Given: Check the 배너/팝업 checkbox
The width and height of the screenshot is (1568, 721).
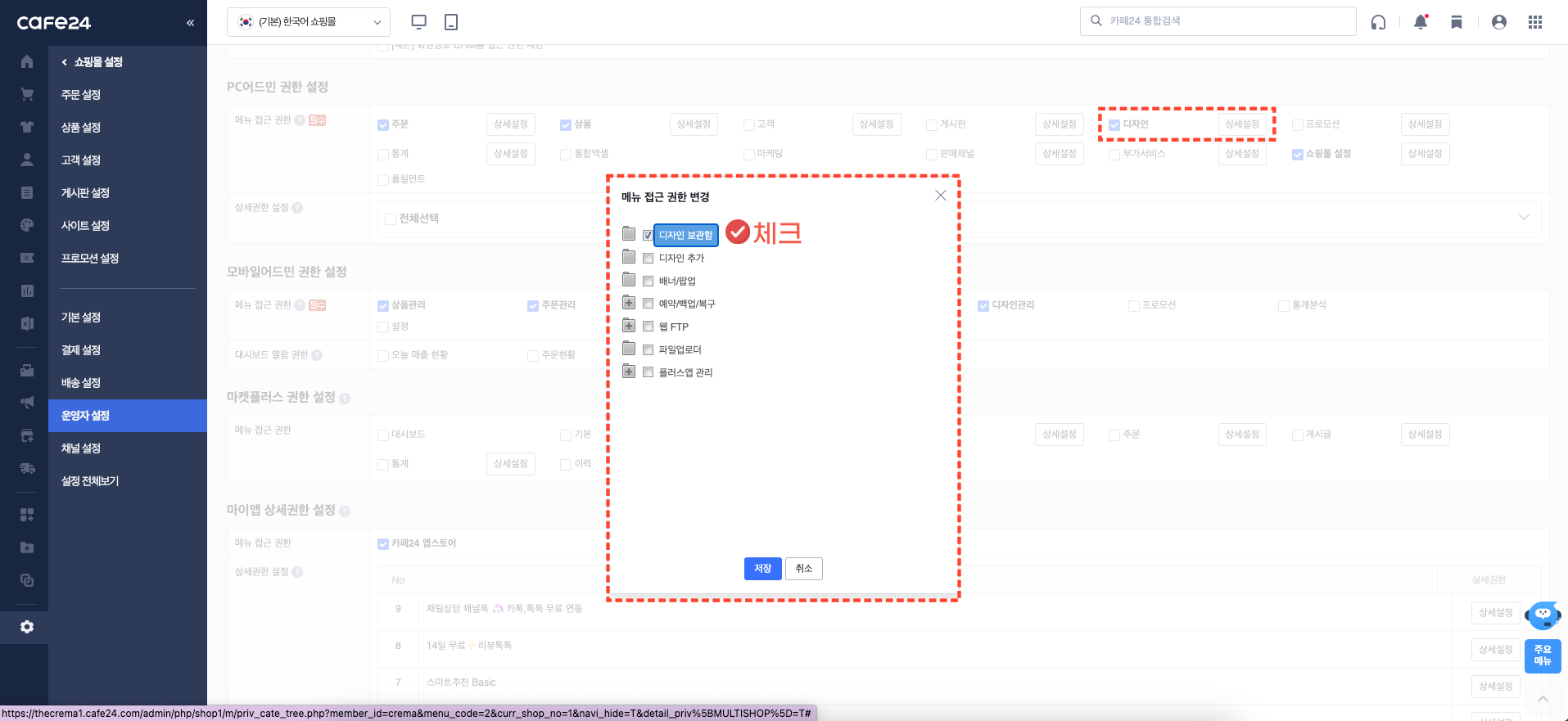Looking at the screenshot, I should [x=648, y=281].
